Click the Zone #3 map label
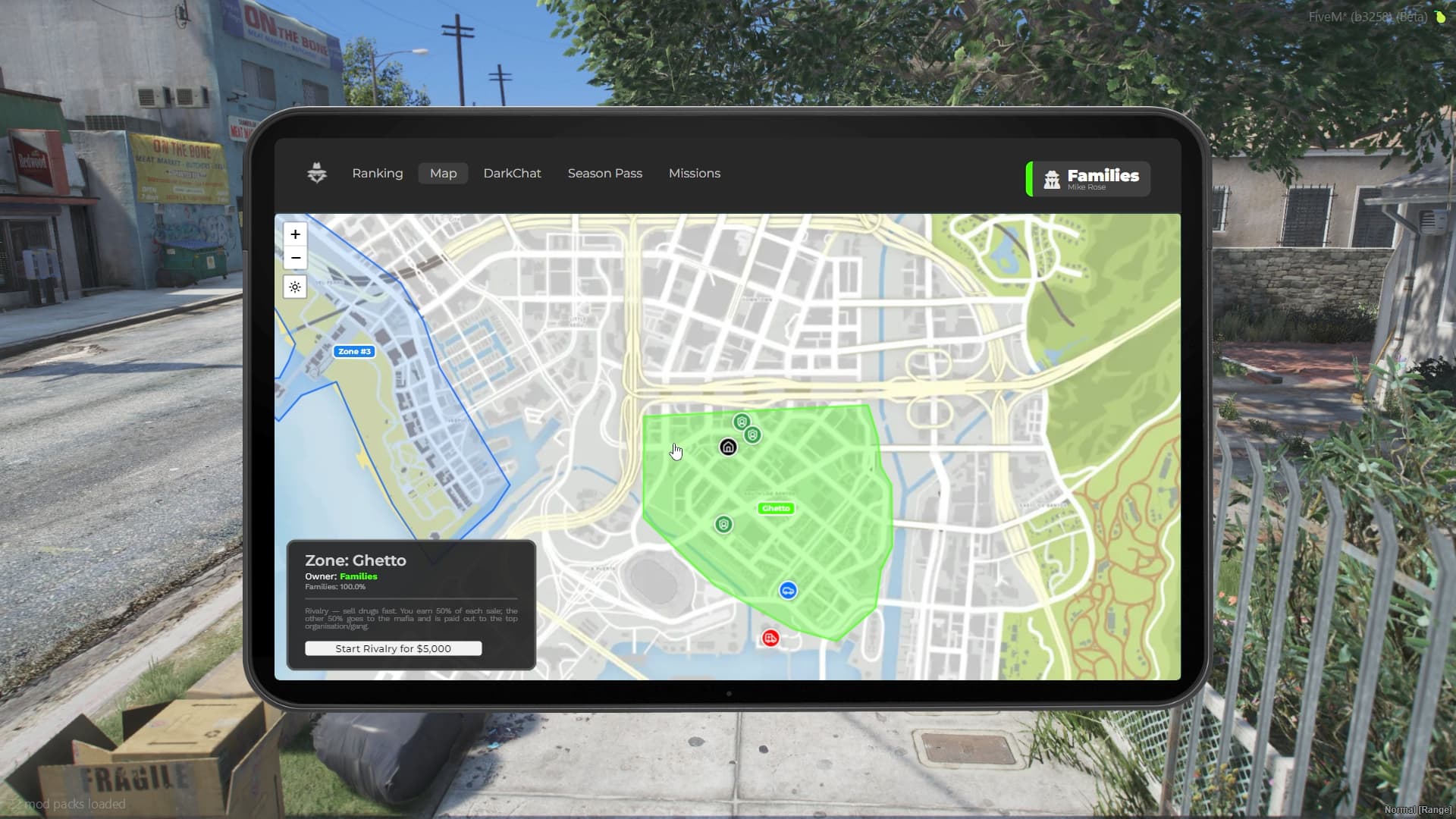 click(354, 351)
